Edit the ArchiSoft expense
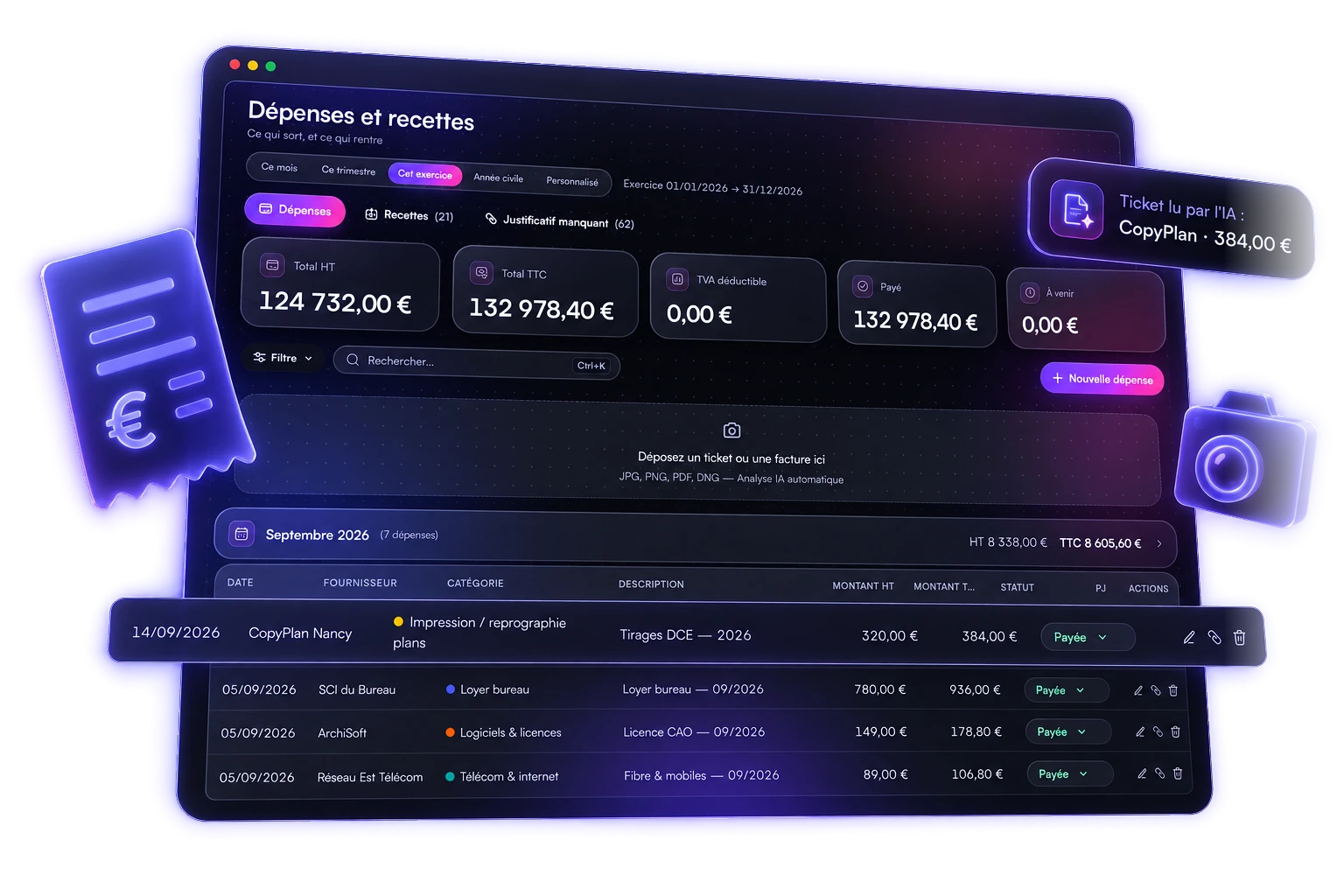Image resolution: width=1344 pixels, height=896 pixels. (1140, 731)
